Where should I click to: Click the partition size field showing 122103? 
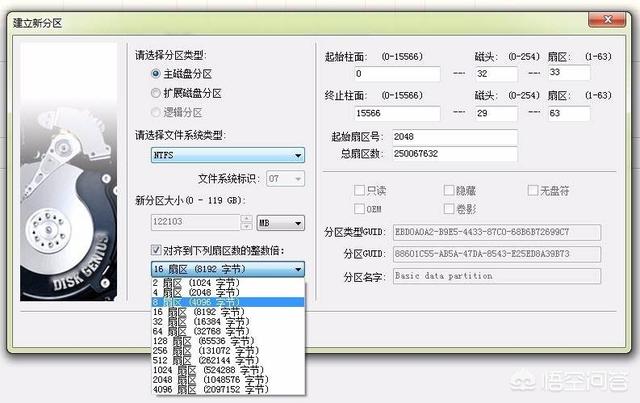(196, 222)
